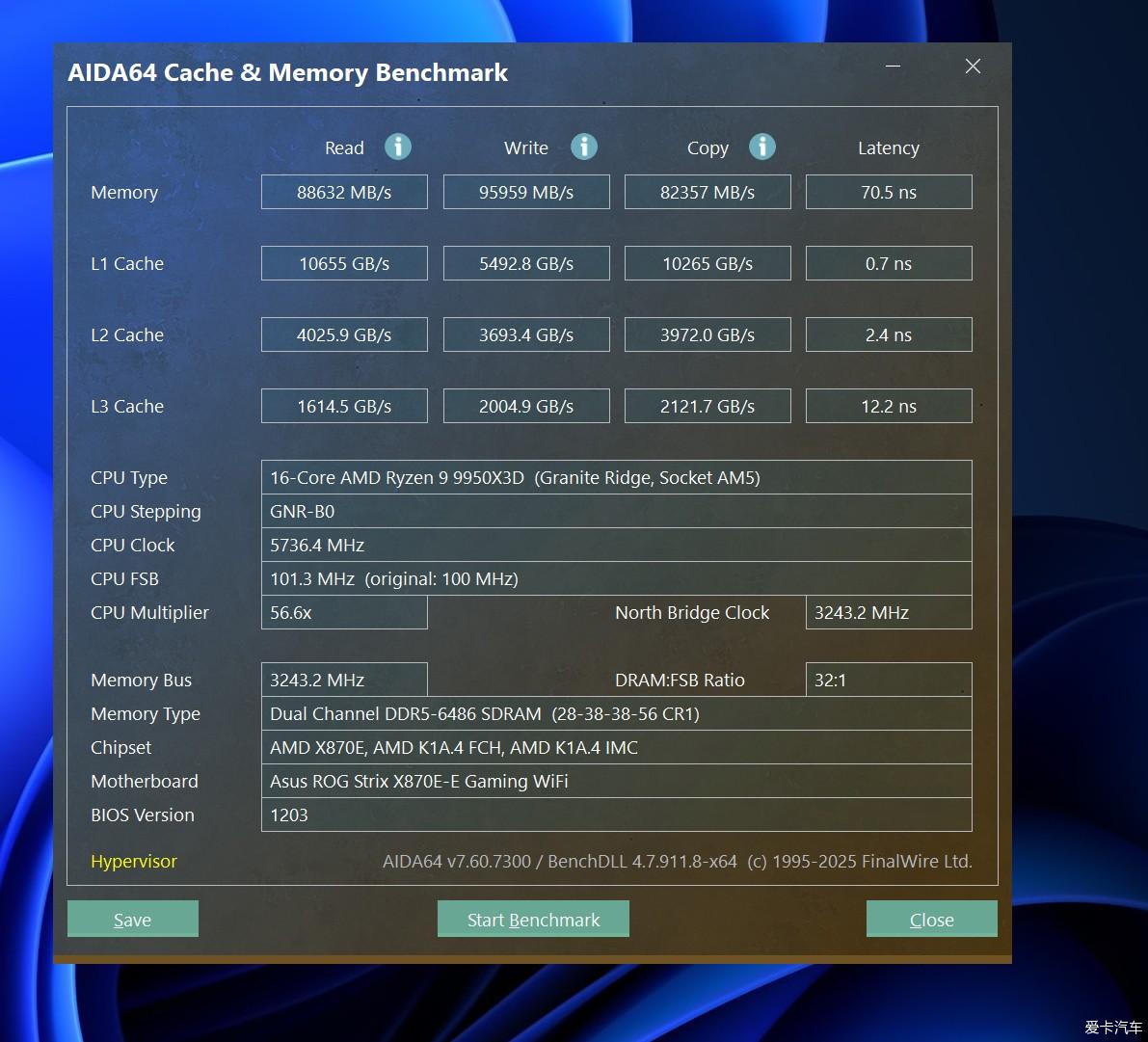Click the Chipset label
Screen dimensions: 1148x1042
[x=120, y=748]
